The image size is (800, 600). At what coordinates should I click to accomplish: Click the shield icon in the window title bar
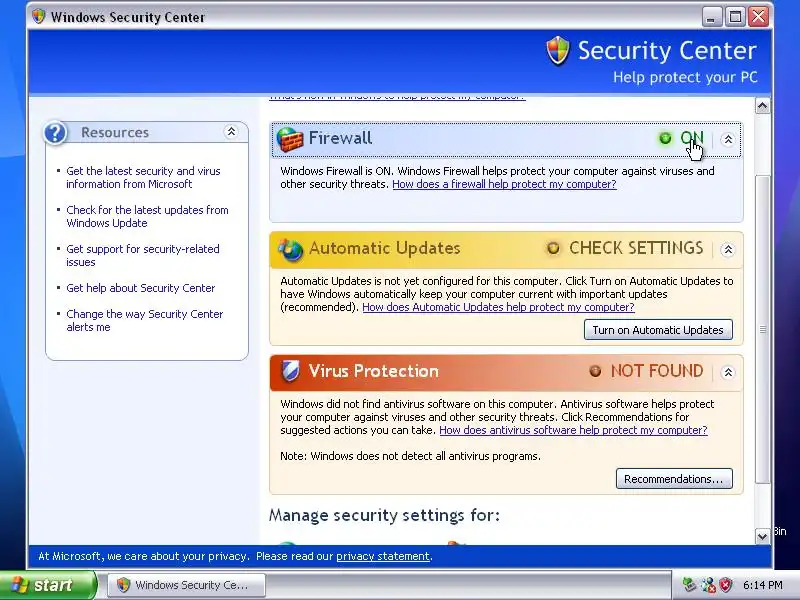click(39, 16)
